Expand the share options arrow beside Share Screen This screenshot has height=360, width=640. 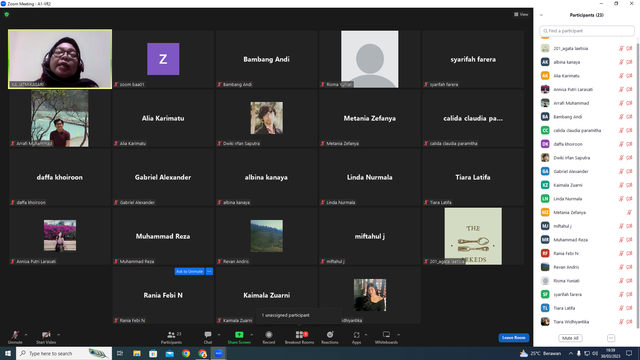251,335
